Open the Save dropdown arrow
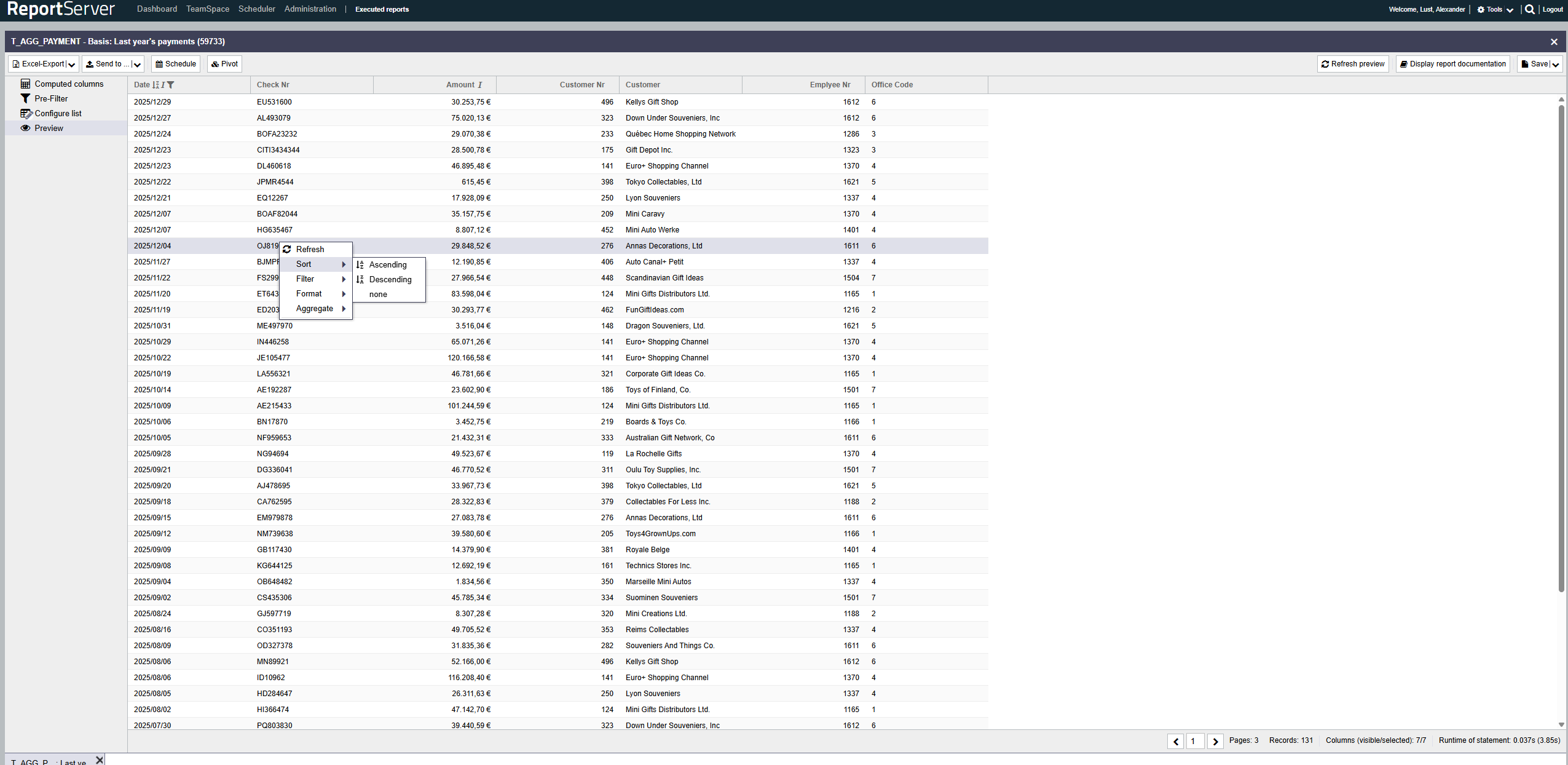 click(x=1555, y=65)
